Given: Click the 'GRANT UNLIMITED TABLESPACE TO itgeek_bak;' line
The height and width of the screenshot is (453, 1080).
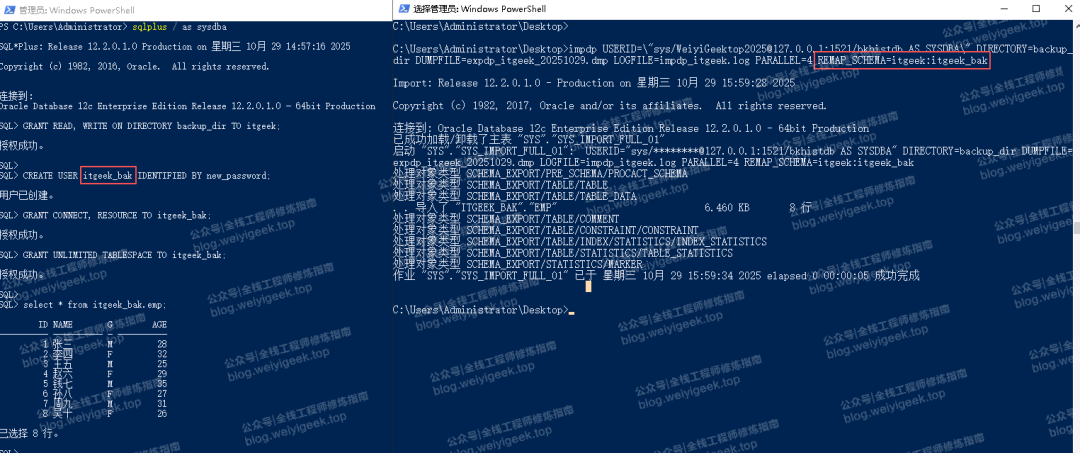Looking at the screenshot, I should (125, 255).
